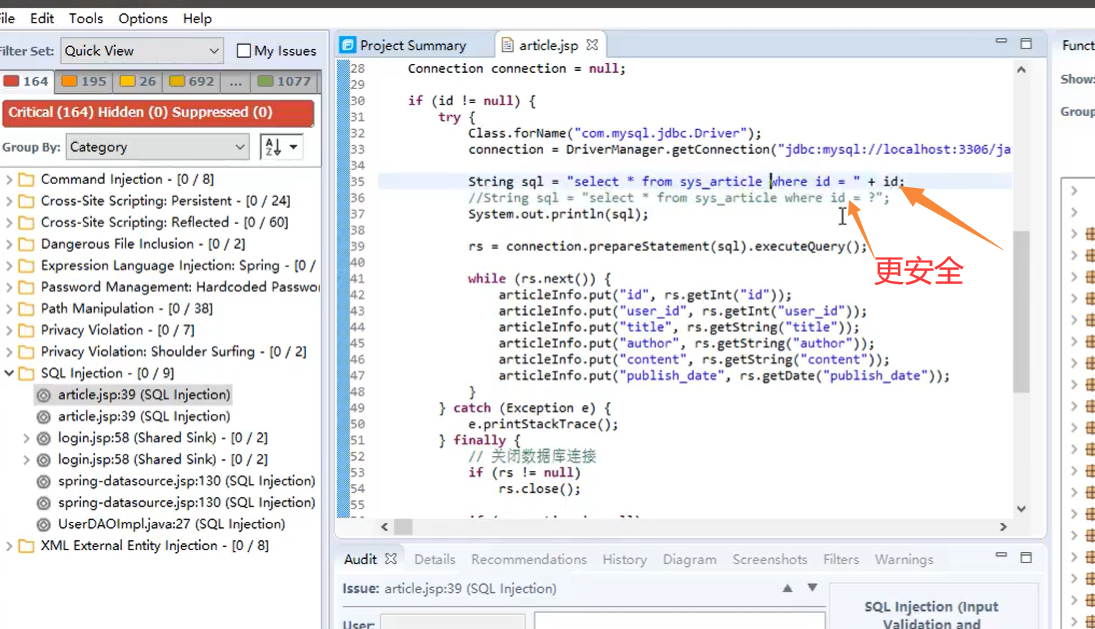Screen dimensions: 1095x629
Task: Expand the Command Injection folder
Action: (9, 179)
